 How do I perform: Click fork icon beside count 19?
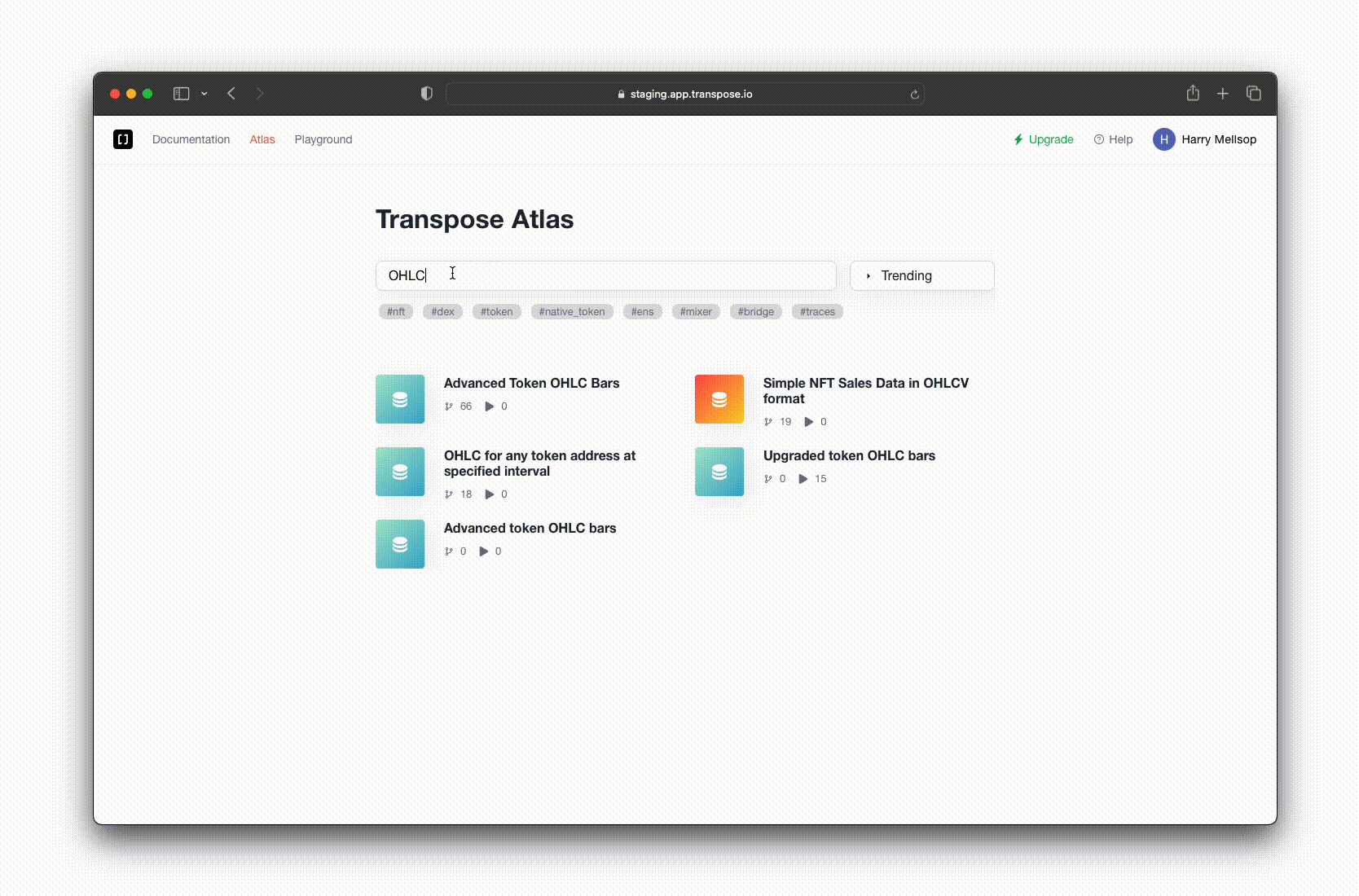click(x=768, y=422)
